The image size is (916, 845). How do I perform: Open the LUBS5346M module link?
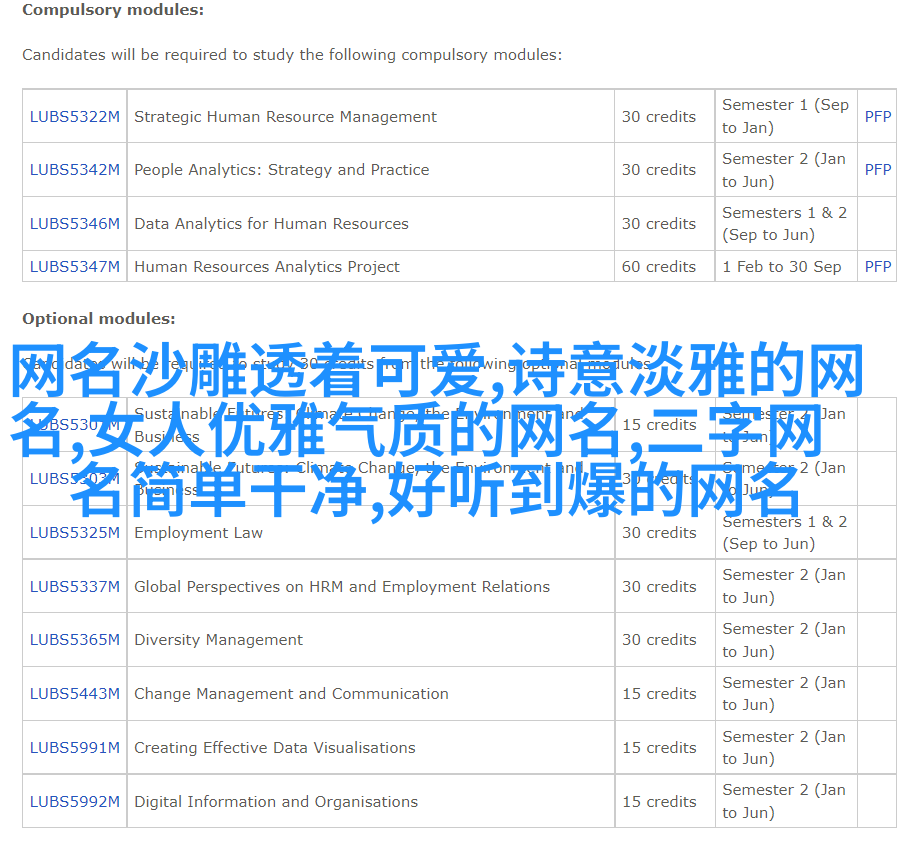point(75,224)
